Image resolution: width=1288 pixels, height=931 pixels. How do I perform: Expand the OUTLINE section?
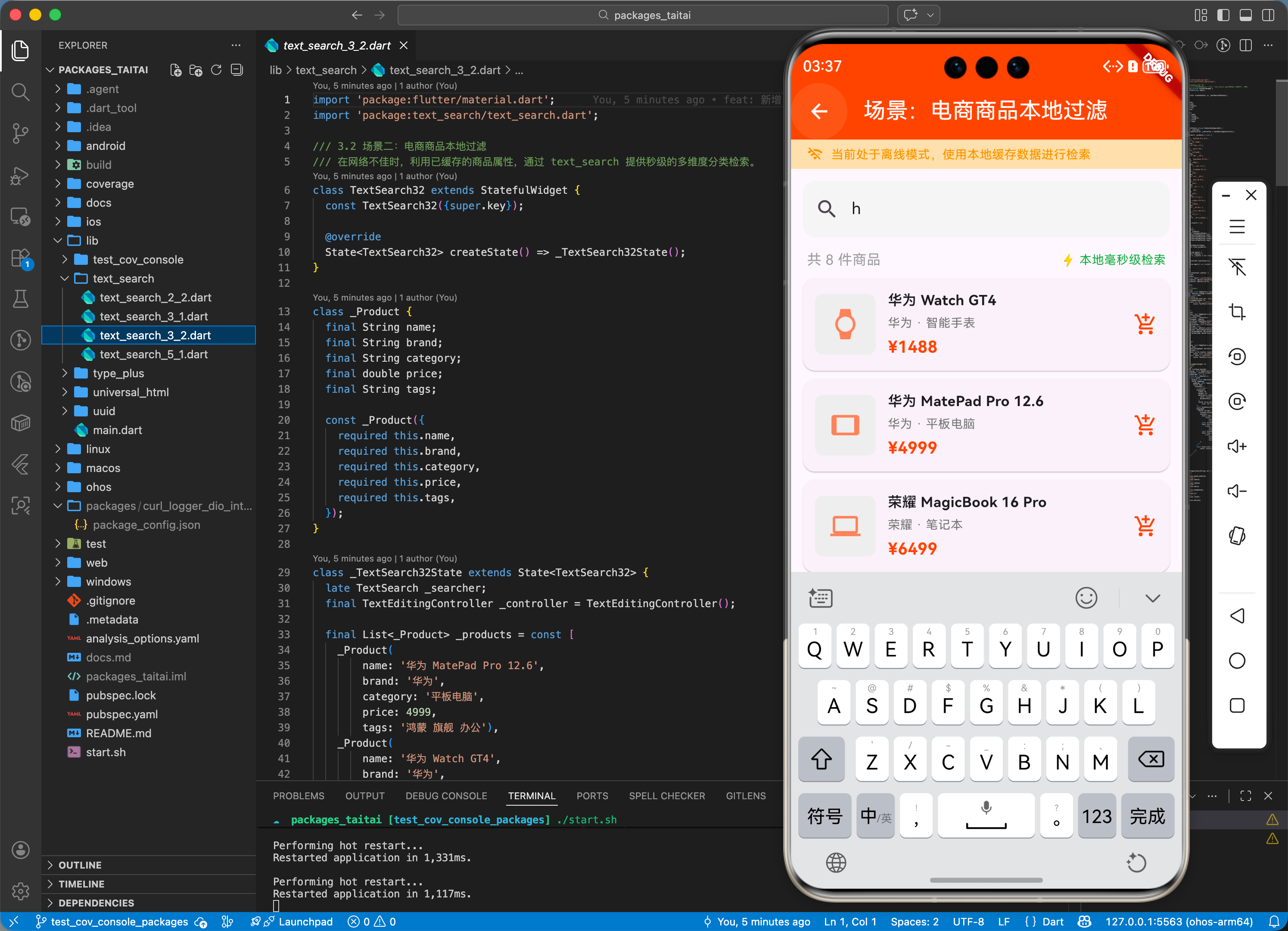[80, 865]
